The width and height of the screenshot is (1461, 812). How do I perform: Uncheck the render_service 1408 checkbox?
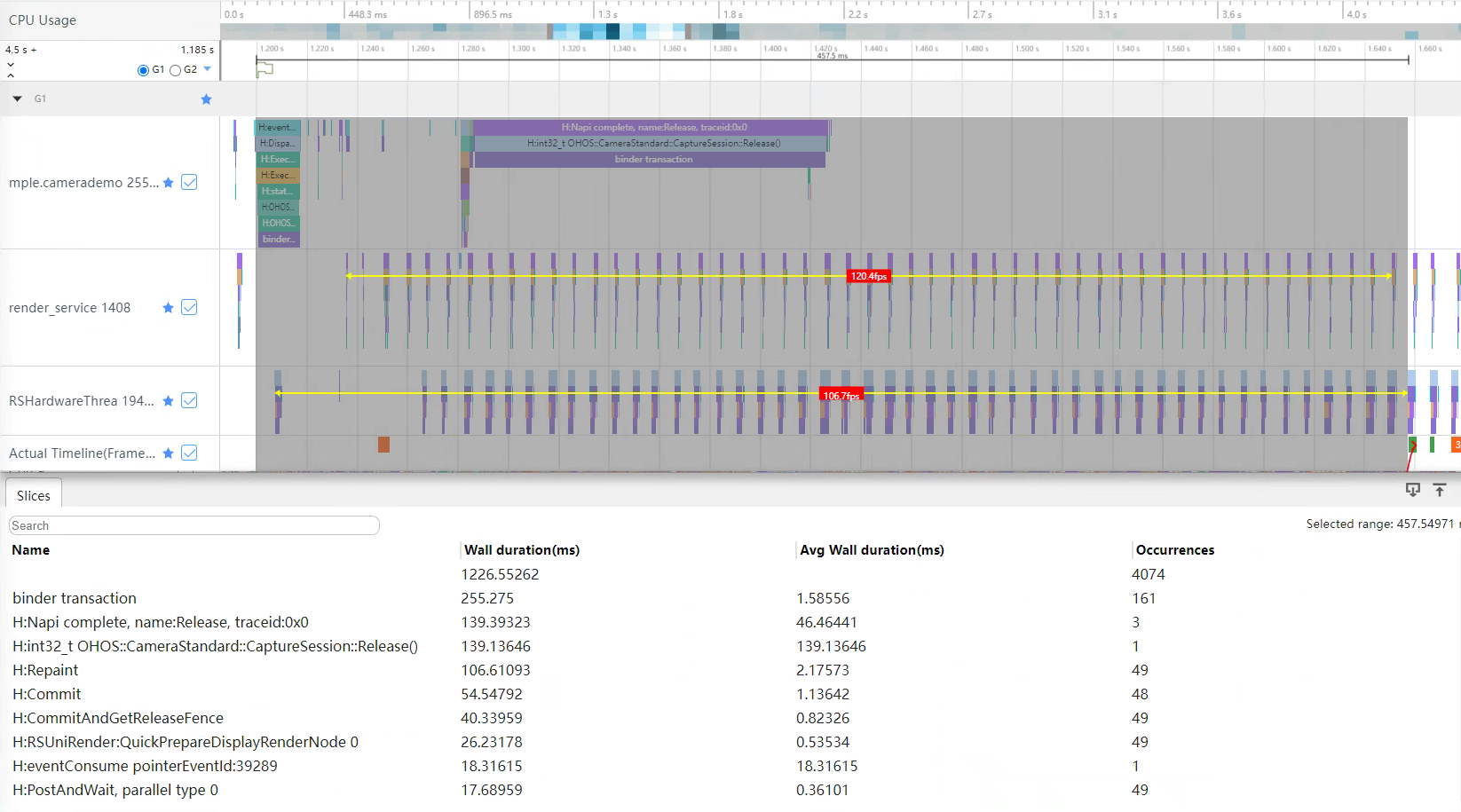(x=189, y=308)
